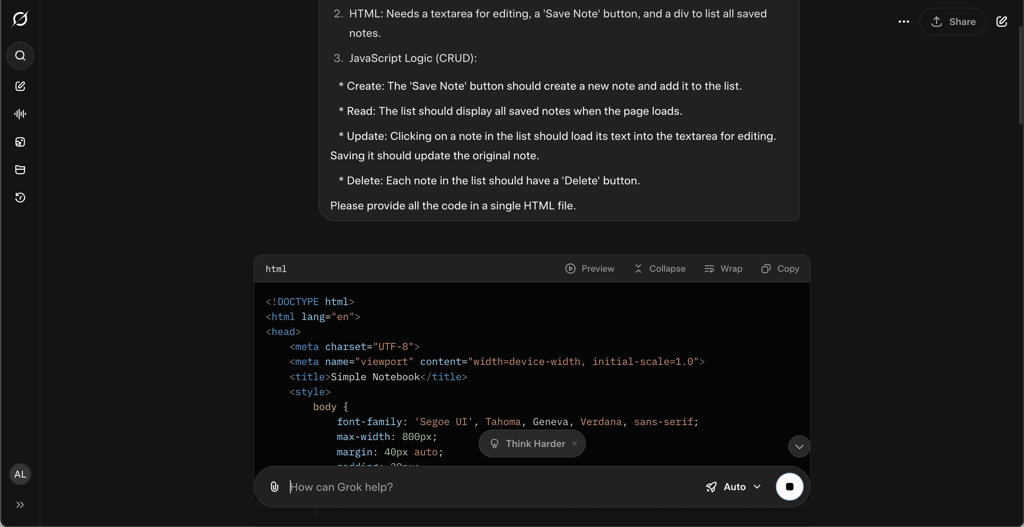Attach a file with paperclip icon

(x=274, y=487)
